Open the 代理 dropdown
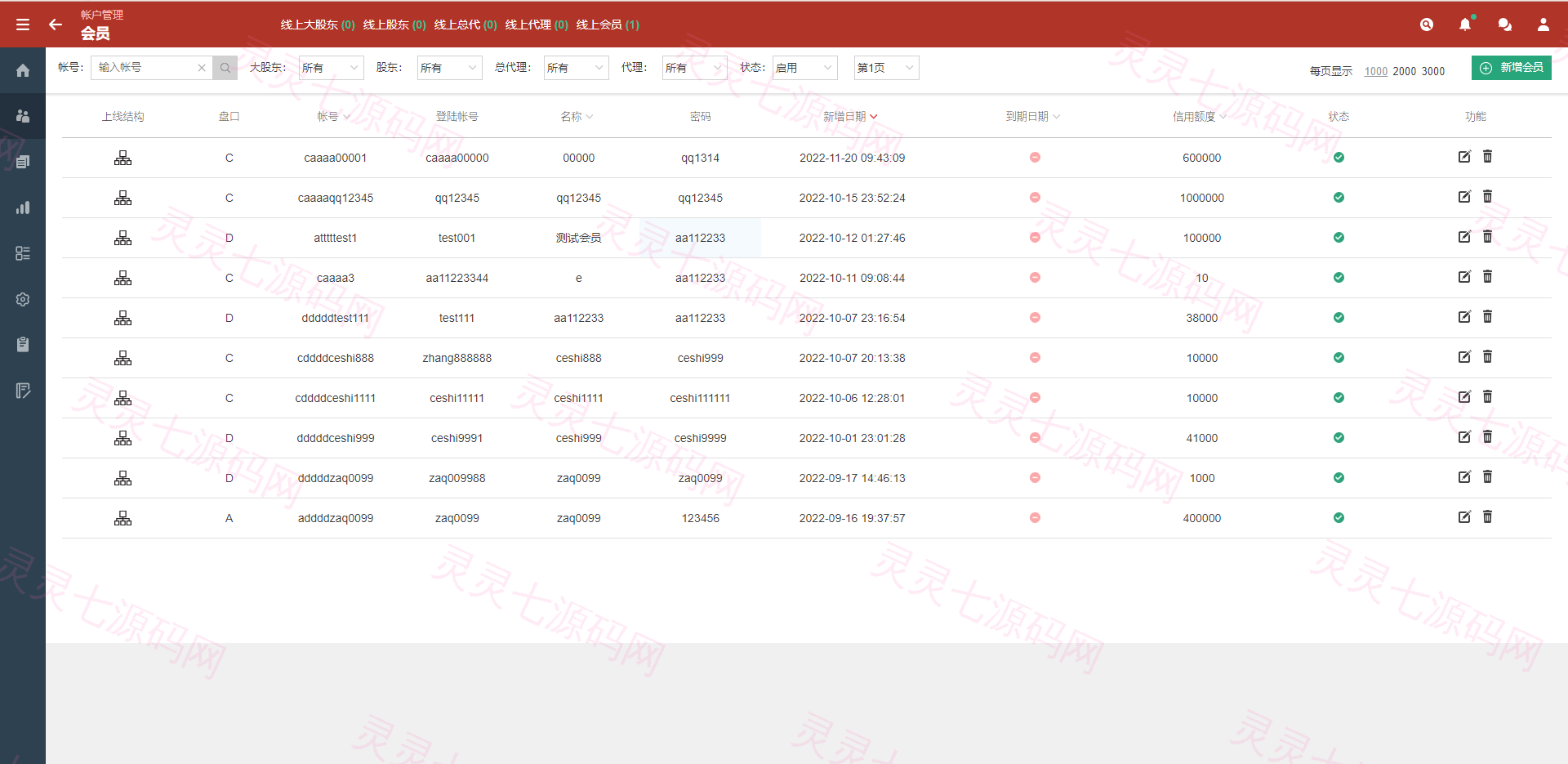 [694, 68]
